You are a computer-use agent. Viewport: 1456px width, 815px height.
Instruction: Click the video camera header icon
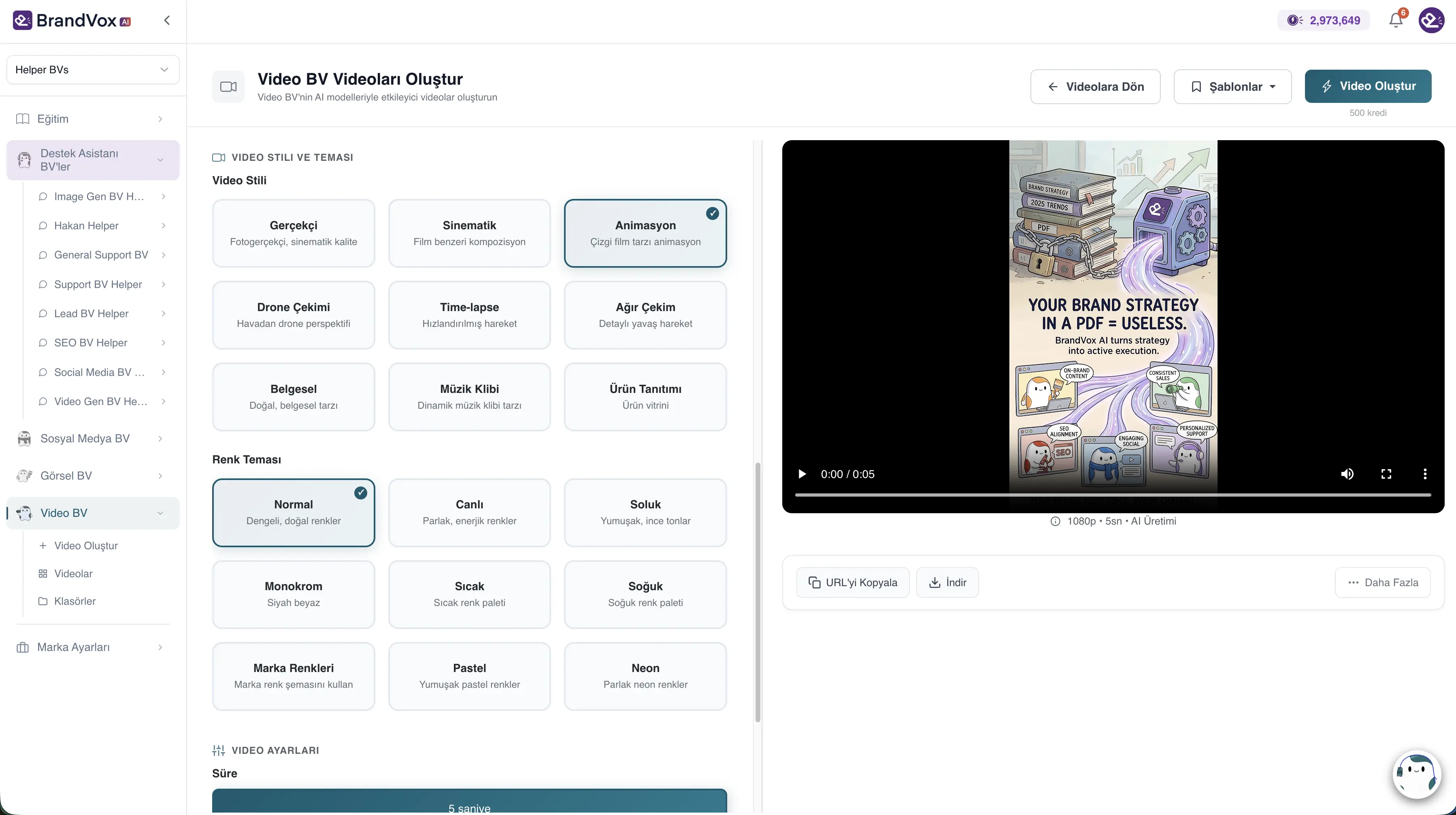[x=228, y=87]
